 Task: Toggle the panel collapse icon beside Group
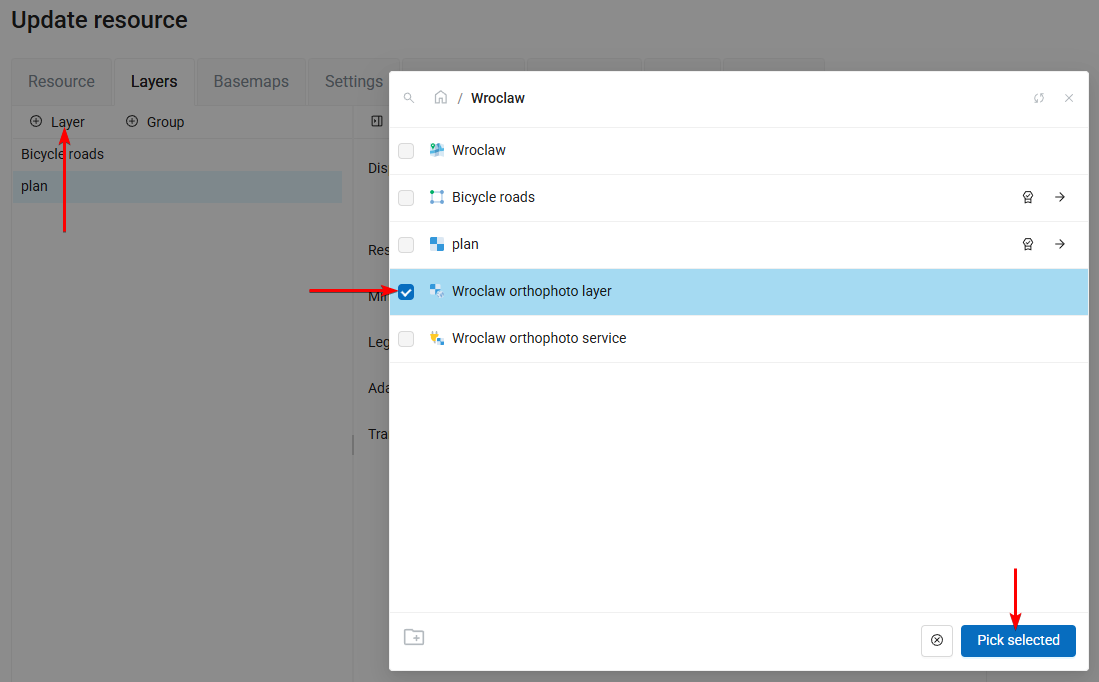(377, 121)
